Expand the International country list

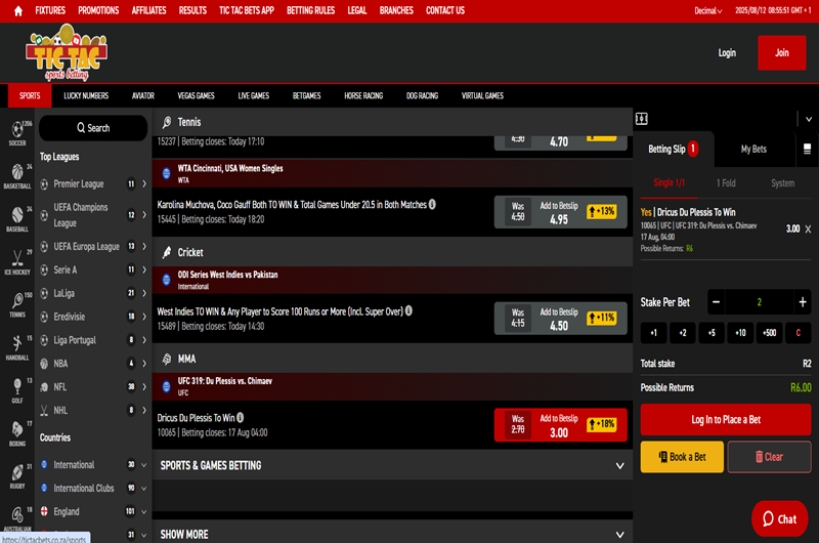[x=144, y=465]
